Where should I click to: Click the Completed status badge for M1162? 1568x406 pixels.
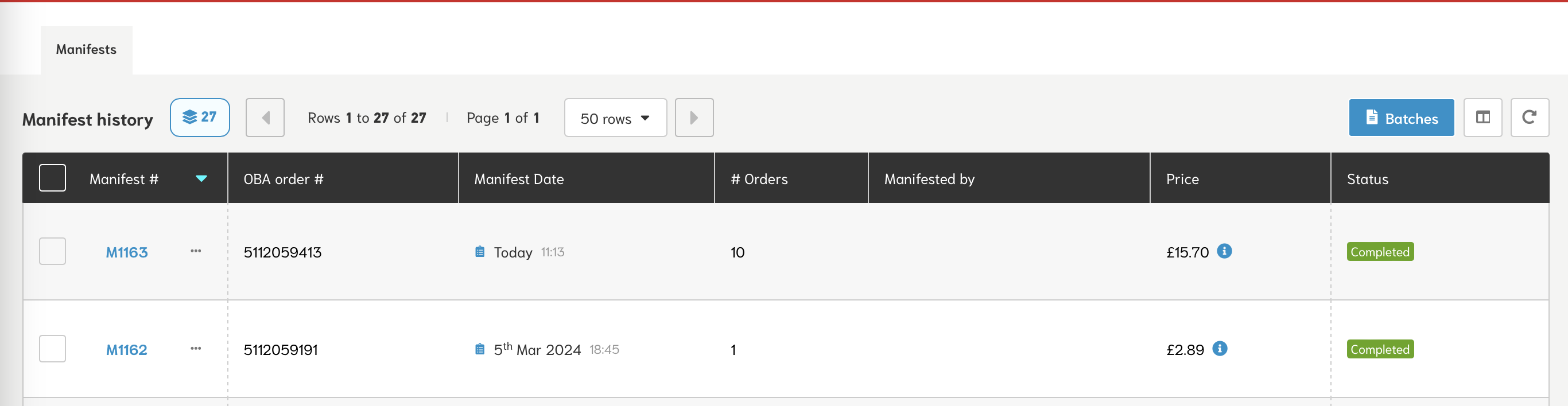point(1379,349)
